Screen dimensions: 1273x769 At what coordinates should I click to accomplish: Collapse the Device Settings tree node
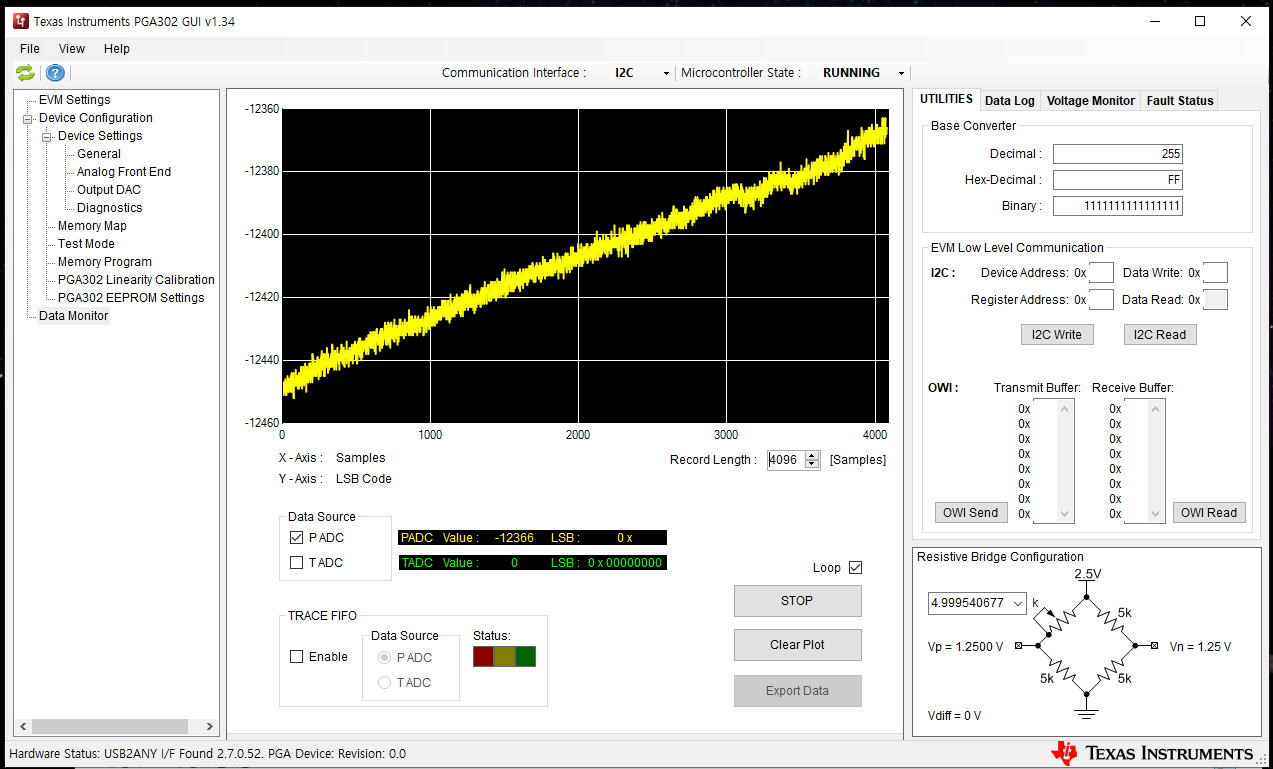click(x=46, y=136)
